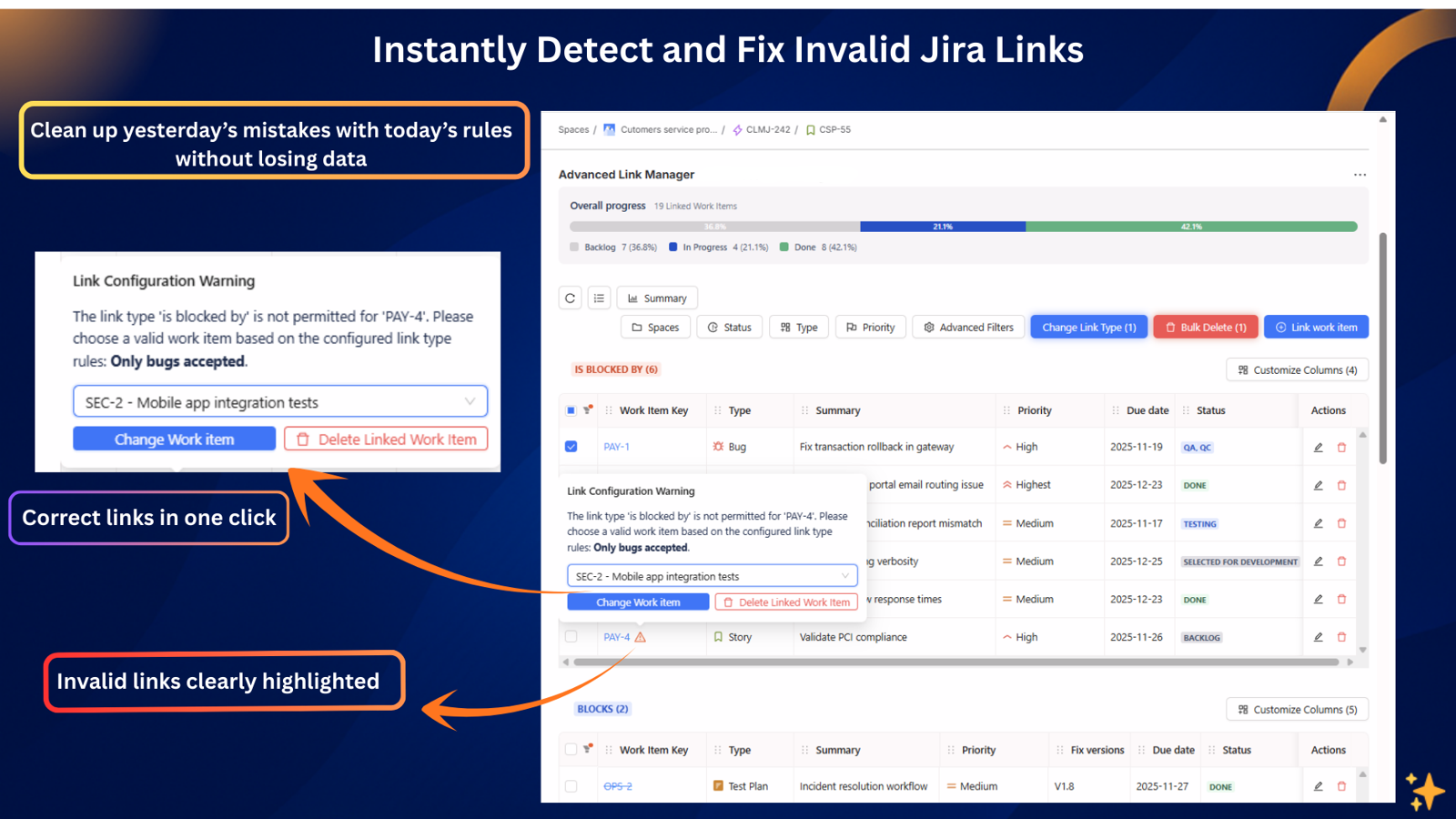Viewport: 1456px width, 819px height.
Task: Delete the OPS-2 link using trash icon
Action: pos(1341,786)
